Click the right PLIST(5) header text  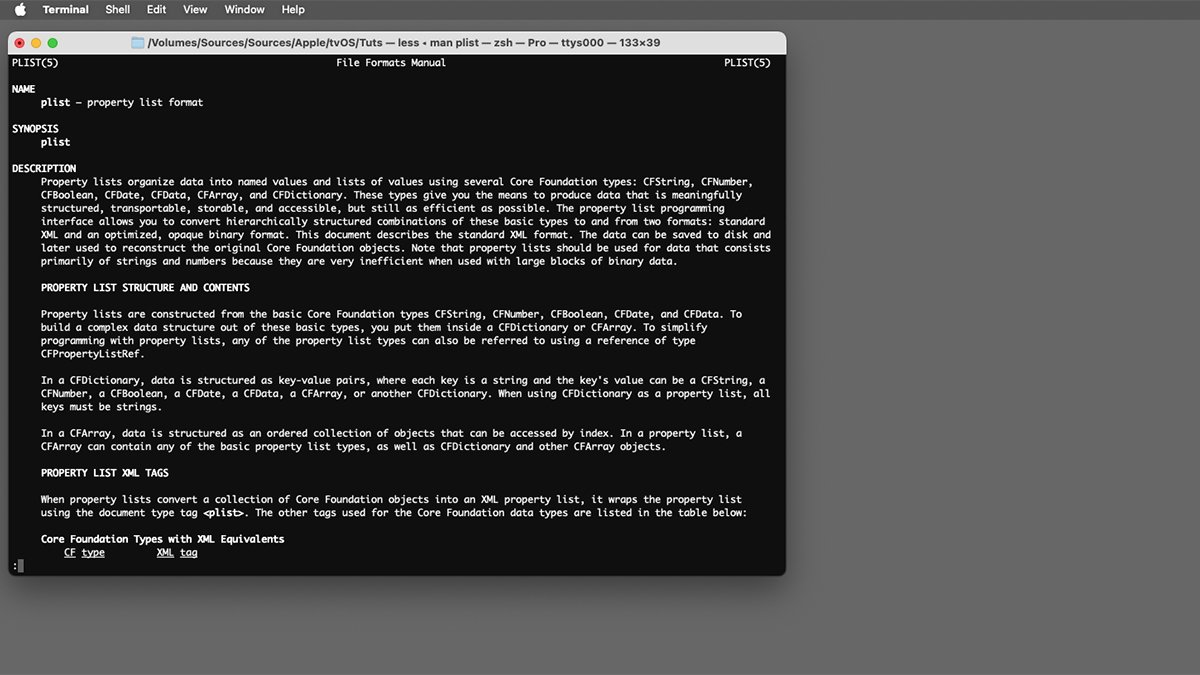click(x=747, y=63)
